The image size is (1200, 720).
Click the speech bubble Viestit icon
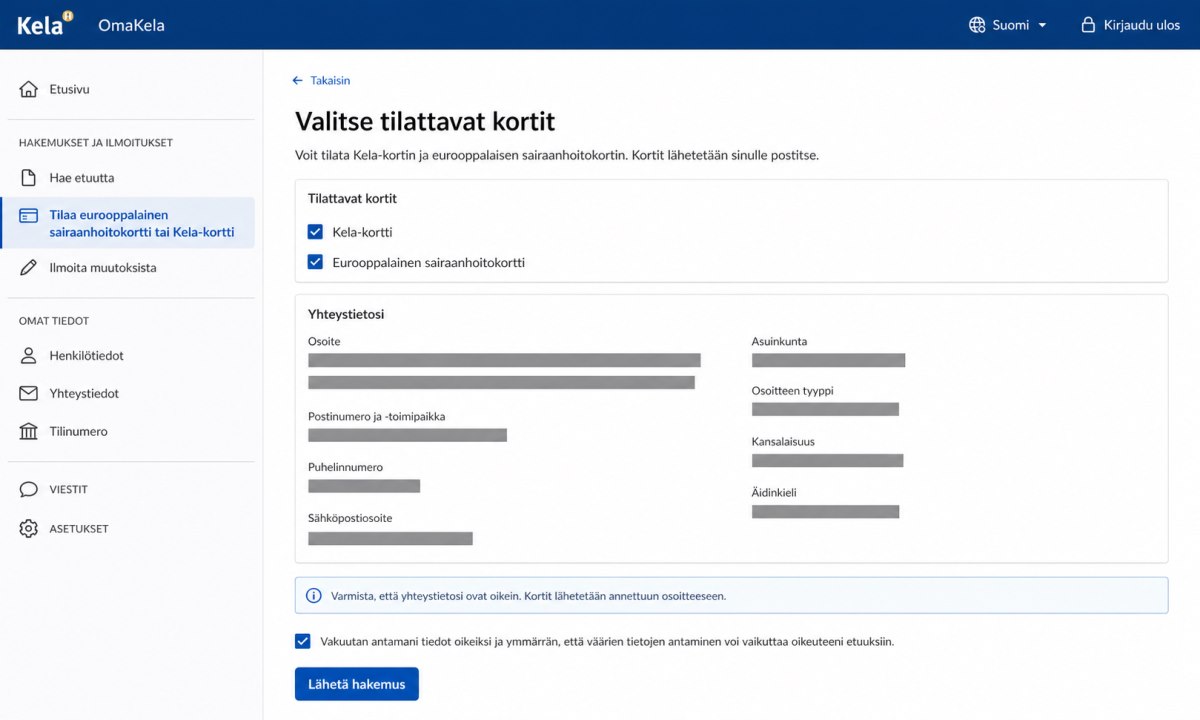pyautogui.click(x=29, y=490)
